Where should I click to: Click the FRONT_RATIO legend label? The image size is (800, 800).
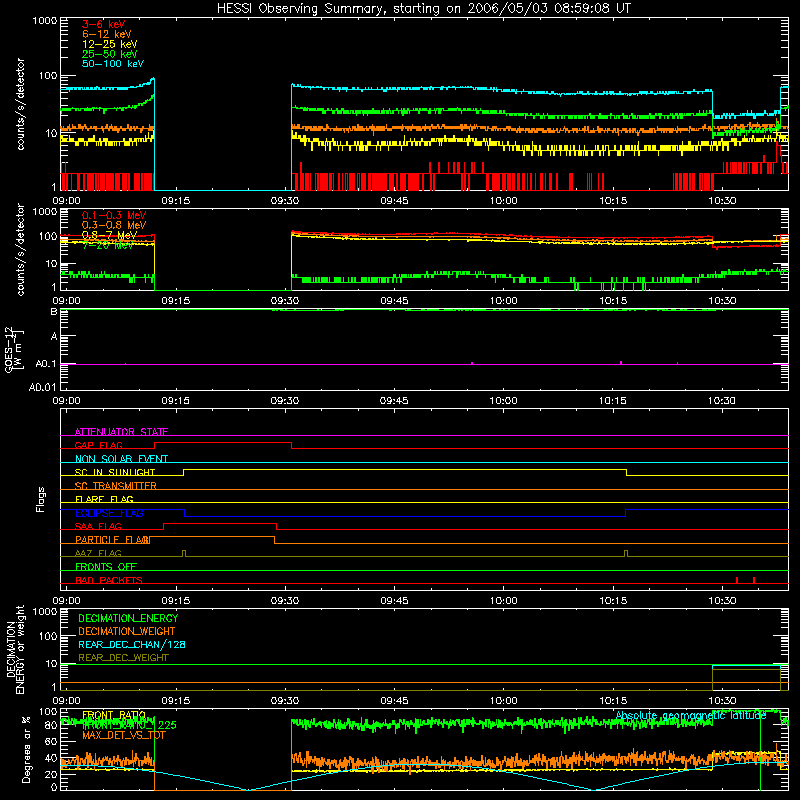[114, 715]
